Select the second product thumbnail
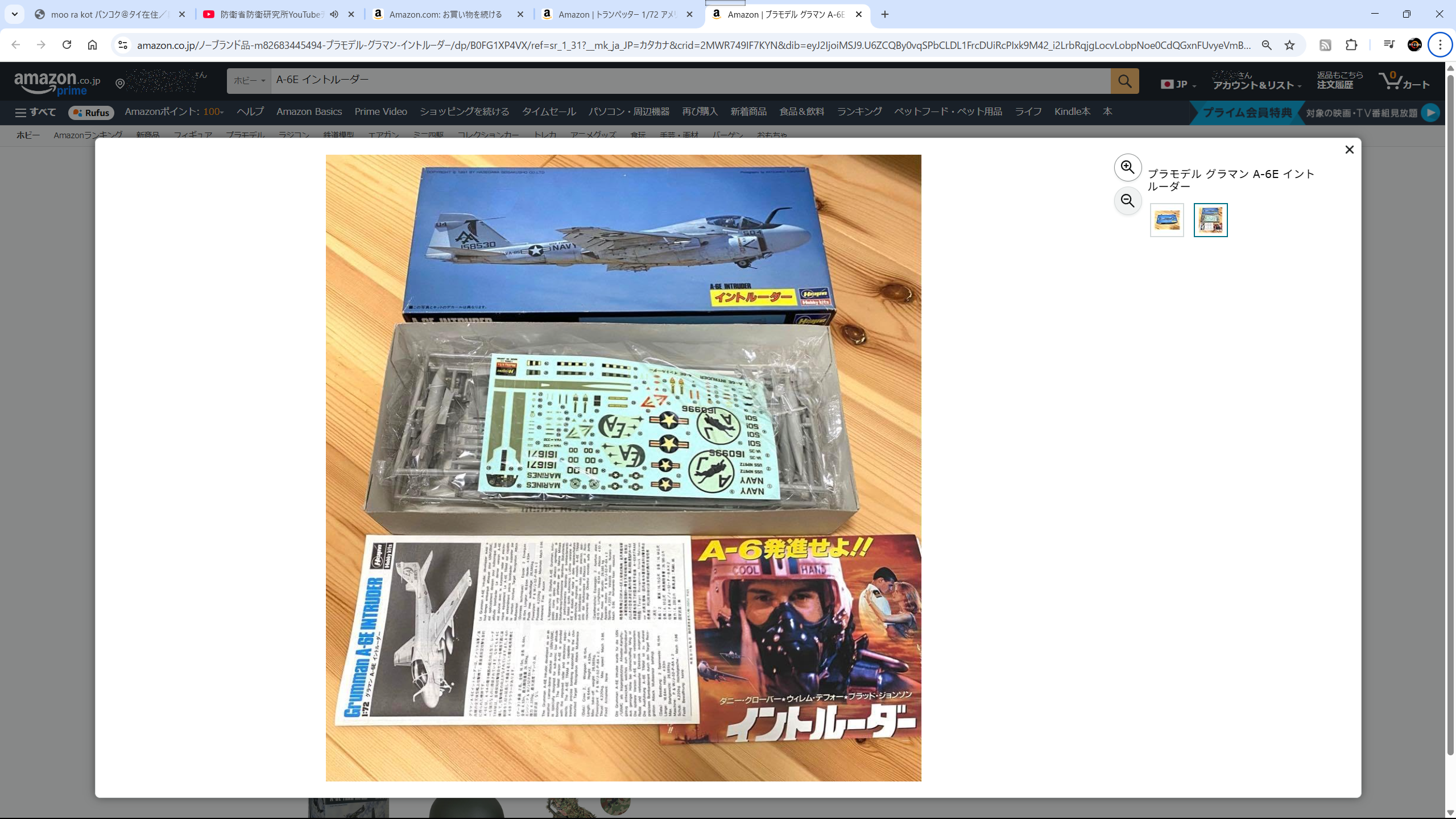Viewport: 1456px width, 819px height. coord(1210,220)
